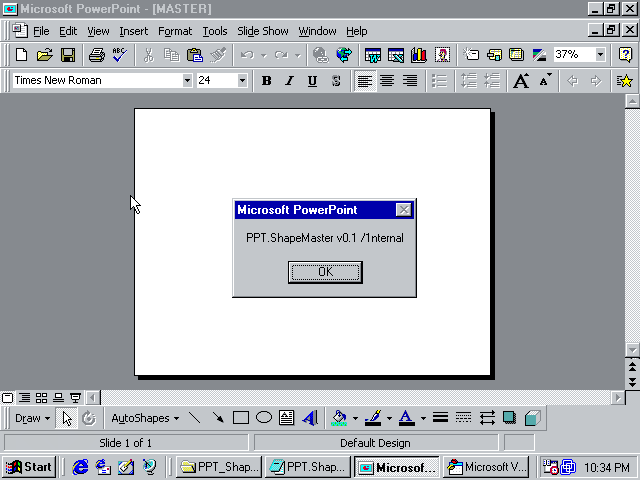Screen dimensions: 640x480
Task: Click the Decrease Font Size icon
Action: (545, 81)
